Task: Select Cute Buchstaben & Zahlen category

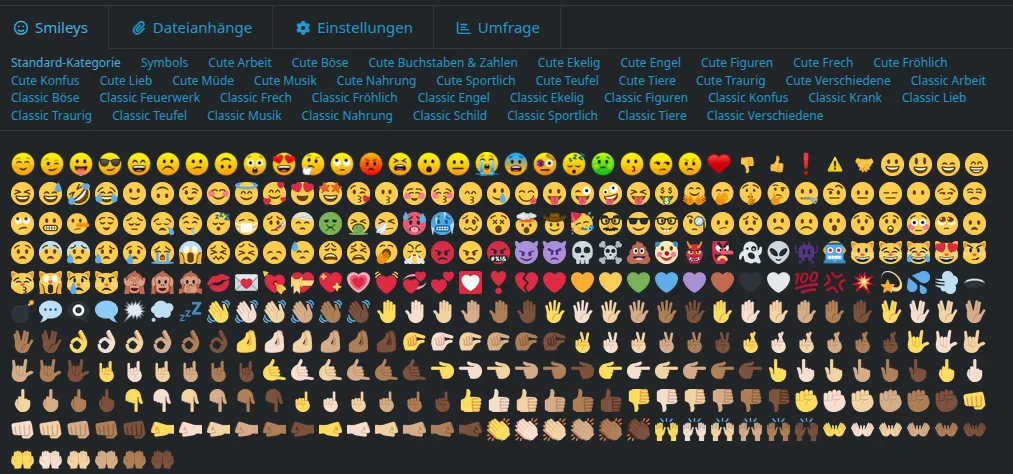Action: 443,63
